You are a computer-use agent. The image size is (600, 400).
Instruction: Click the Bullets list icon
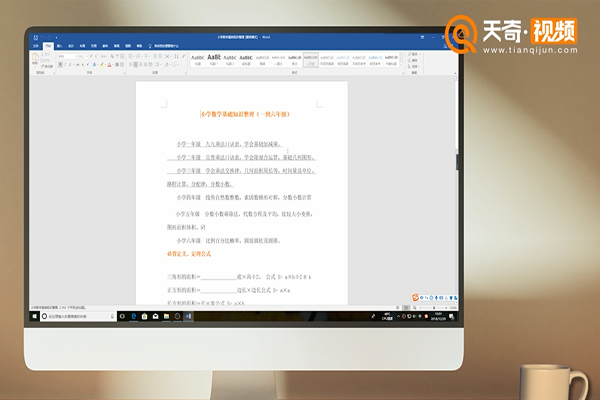(x=130, y=56)
